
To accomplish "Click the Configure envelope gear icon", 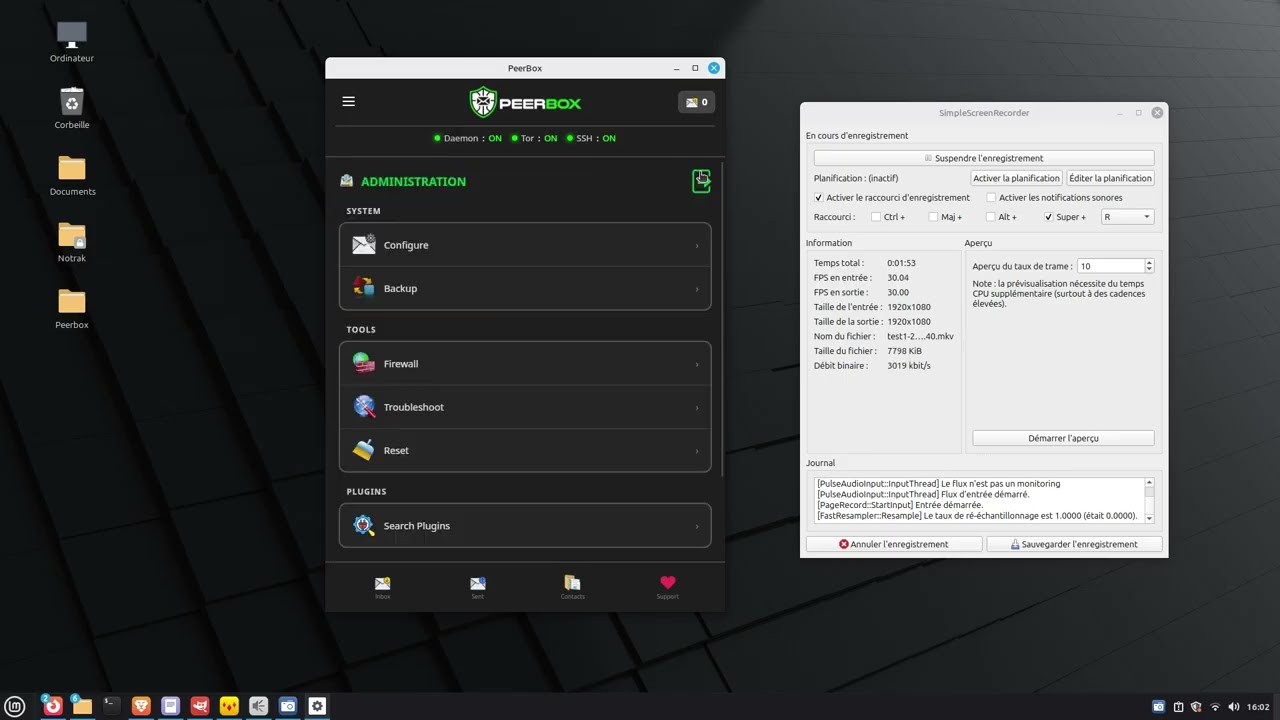I will [x=363, y=245].
